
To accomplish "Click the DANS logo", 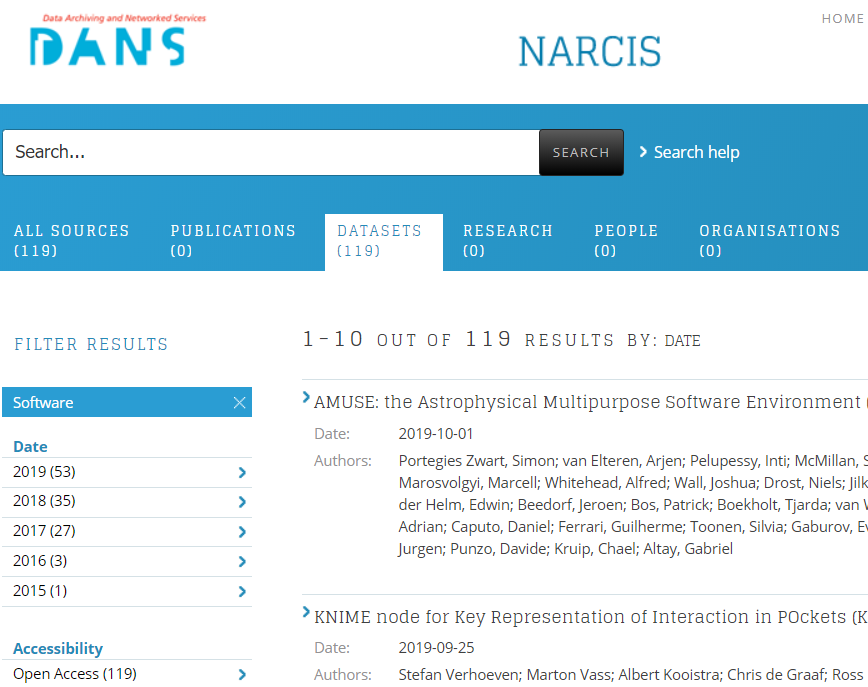I will (117, 40).
